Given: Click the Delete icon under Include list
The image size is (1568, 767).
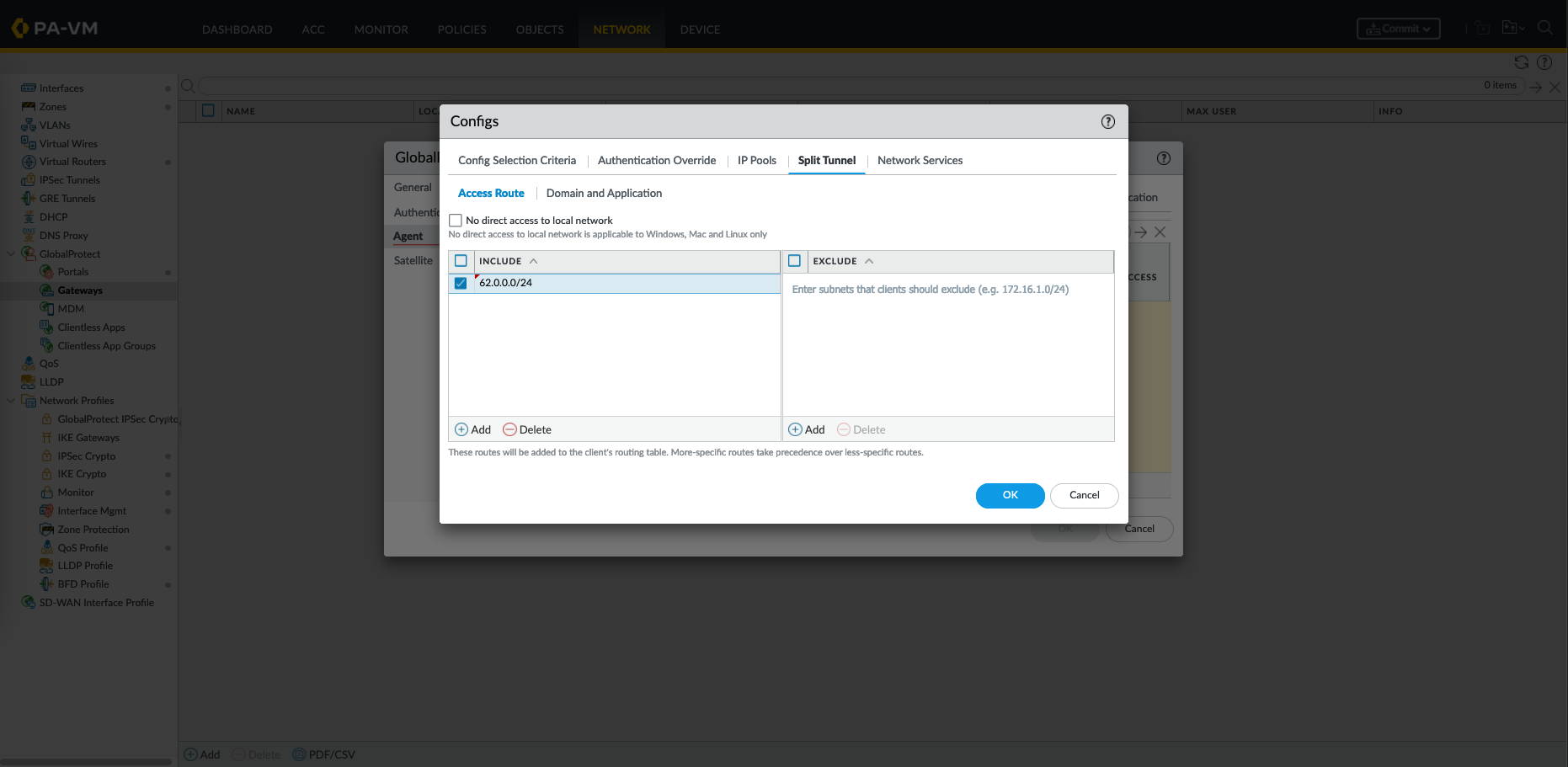Looking at the screenshot, I should [509, 429].
